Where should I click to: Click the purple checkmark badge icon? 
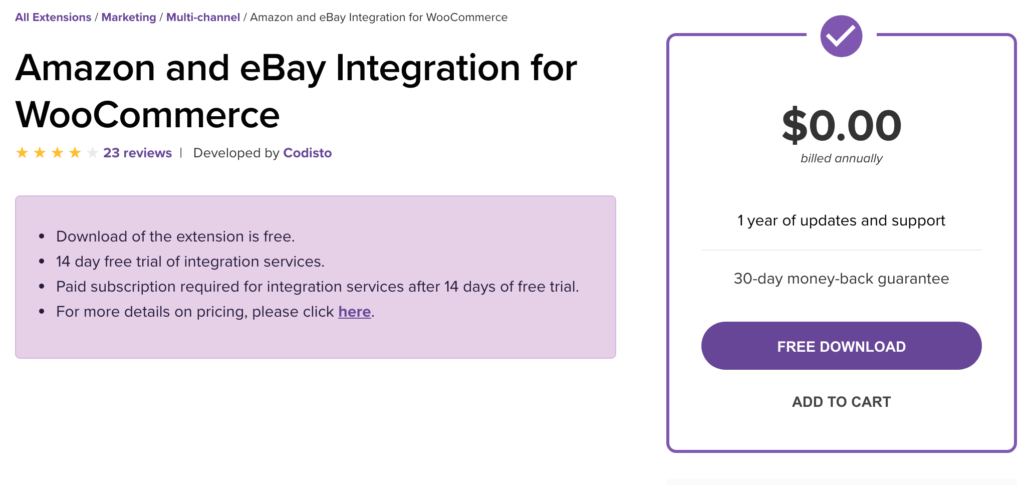pyautogui.click(x=841, y=35)
